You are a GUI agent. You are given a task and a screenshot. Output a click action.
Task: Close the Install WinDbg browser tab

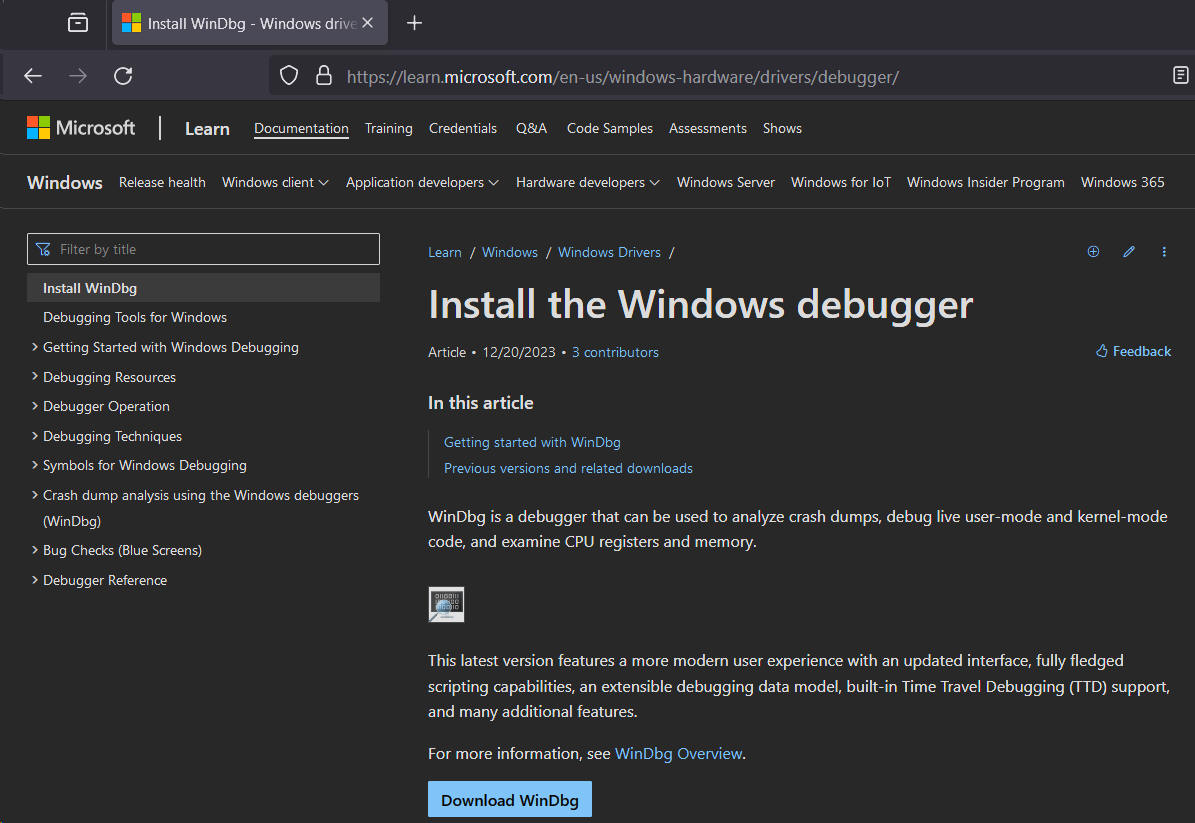367,23
